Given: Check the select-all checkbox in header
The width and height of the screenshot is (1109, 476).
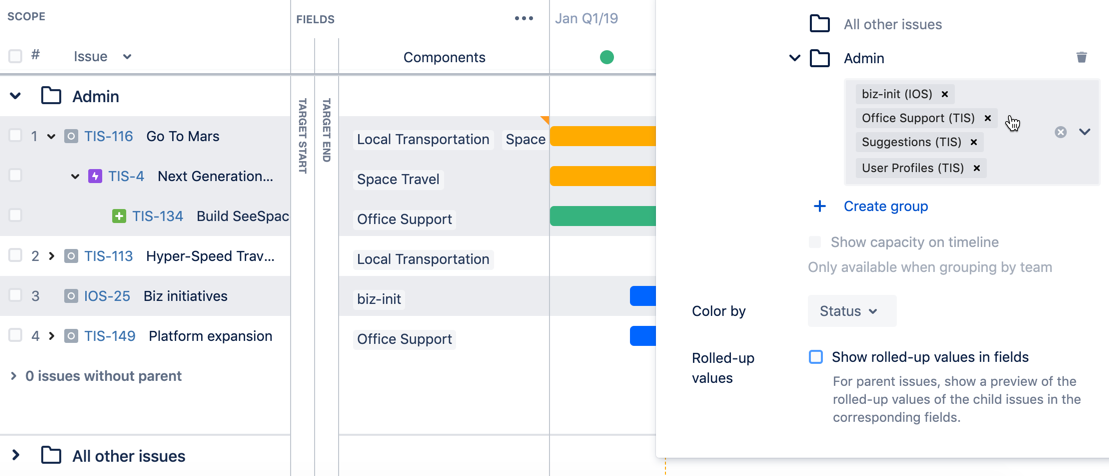Looking at the screenshot, I should point(15,56).
